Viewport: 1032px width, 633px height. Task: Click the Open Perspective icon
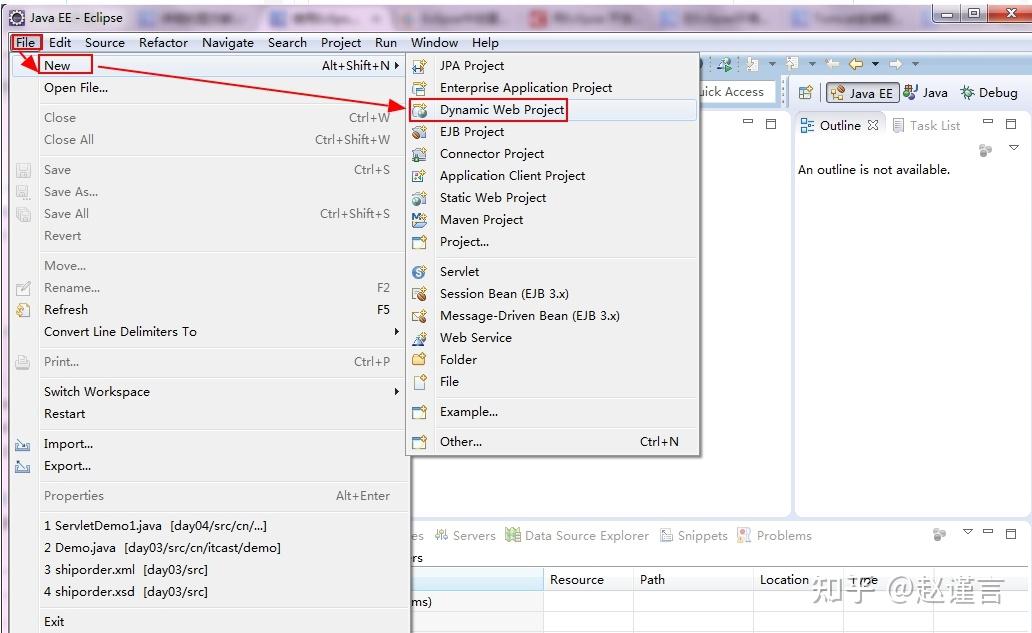[x=807, y=93]
